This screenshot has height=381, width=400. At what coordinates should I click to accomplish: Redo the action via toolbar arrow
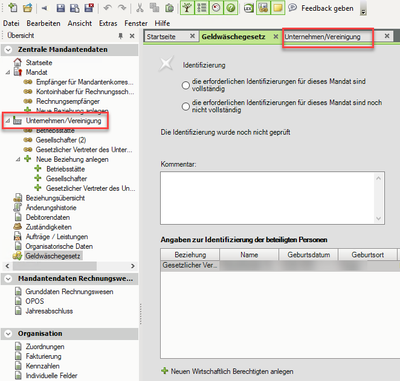[x=122, y=8]
